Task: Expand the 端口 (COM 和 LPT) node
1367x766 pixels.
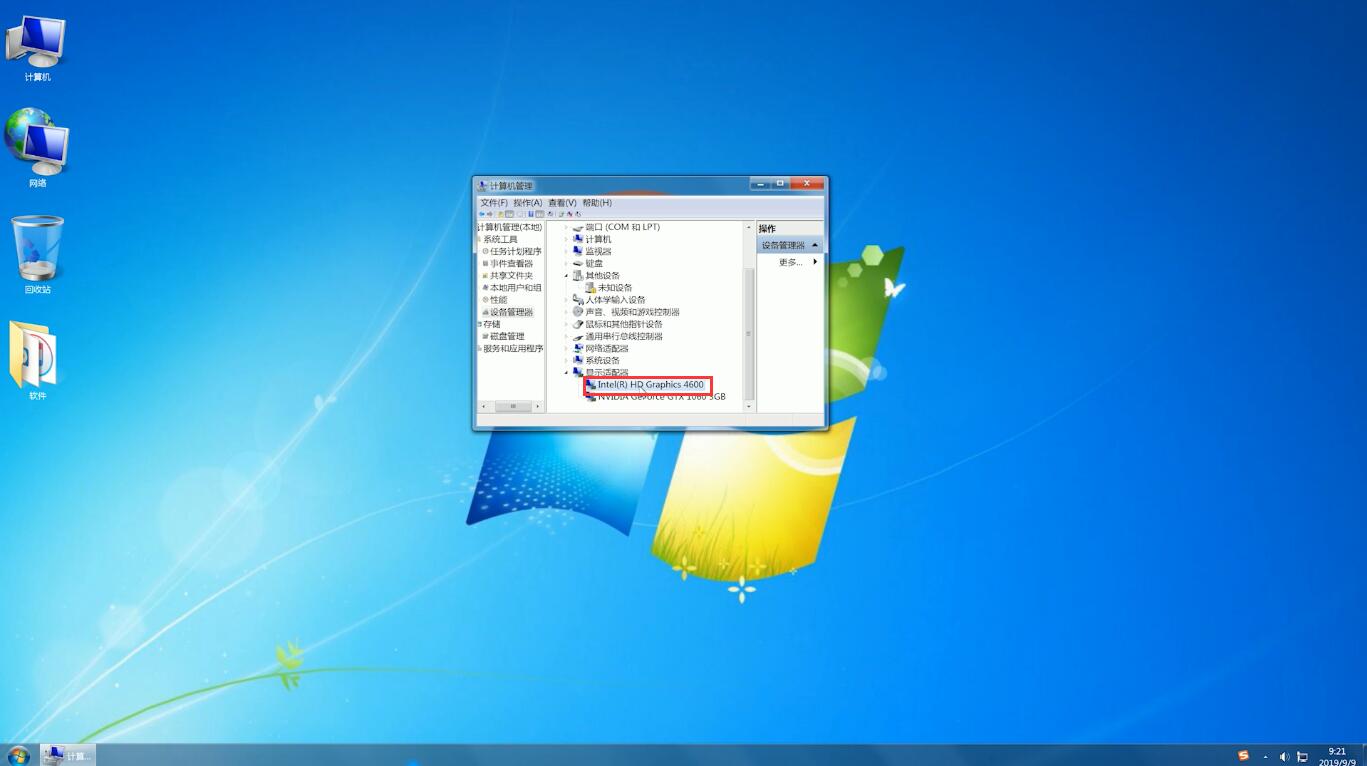Action: [x=566, y=227]
